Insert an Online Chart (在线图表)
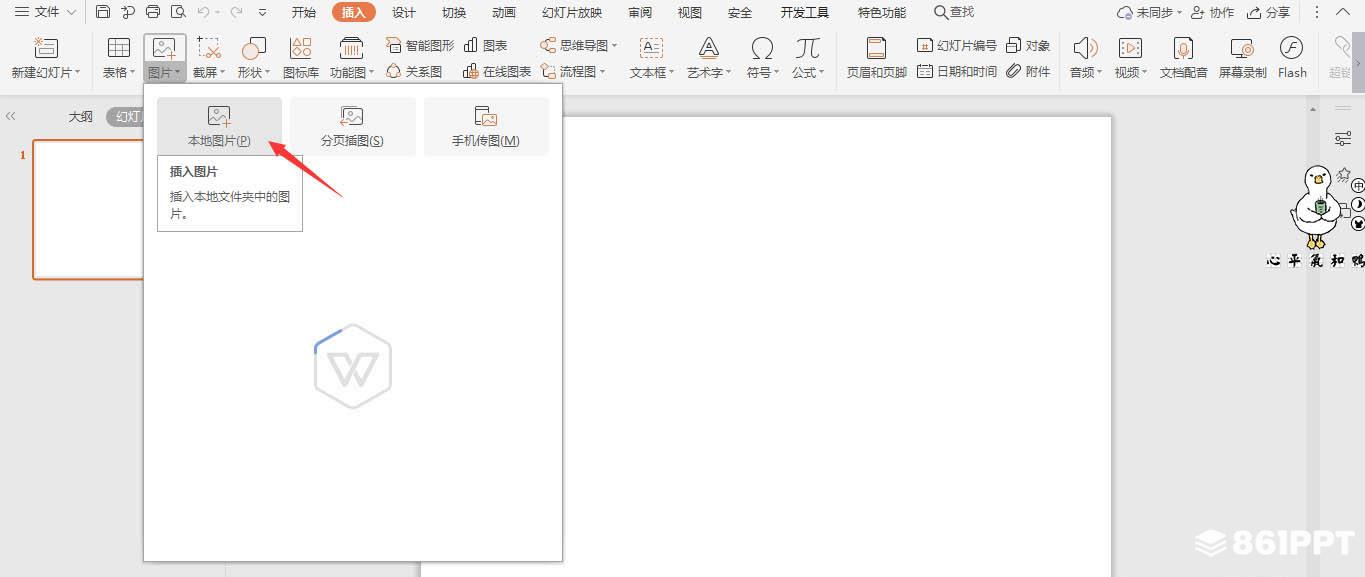 [x=497, y=71]
